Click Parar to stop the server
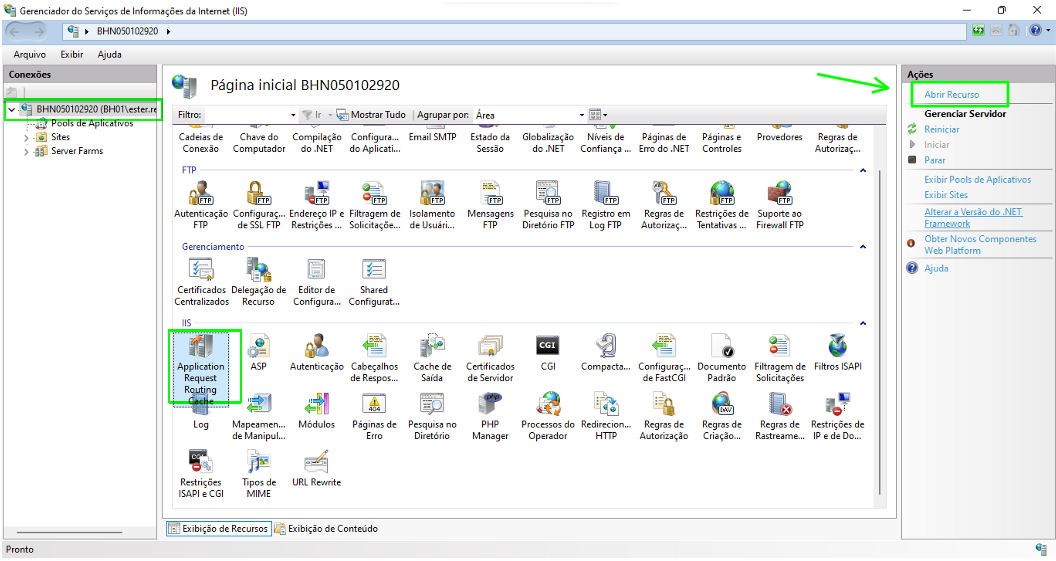 click(934, 160)
